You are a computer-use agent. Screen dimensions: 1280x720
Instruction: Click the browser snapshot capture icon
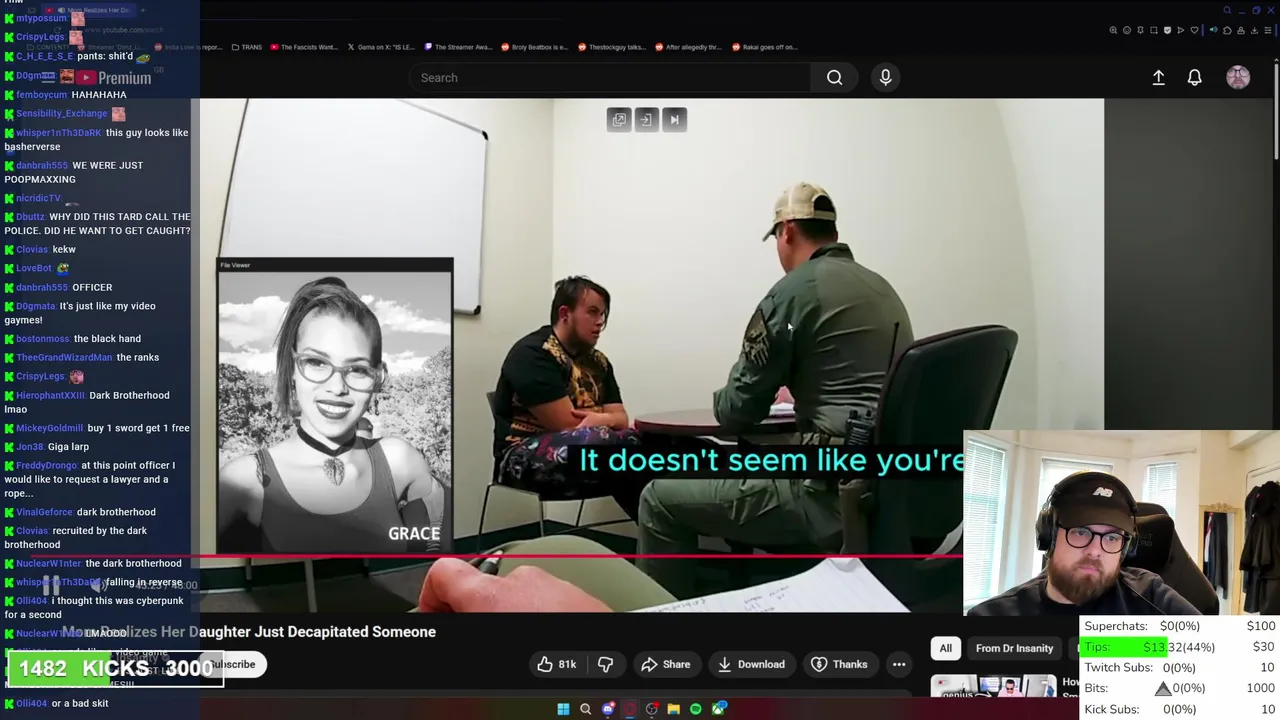[x=1154, y=30]
